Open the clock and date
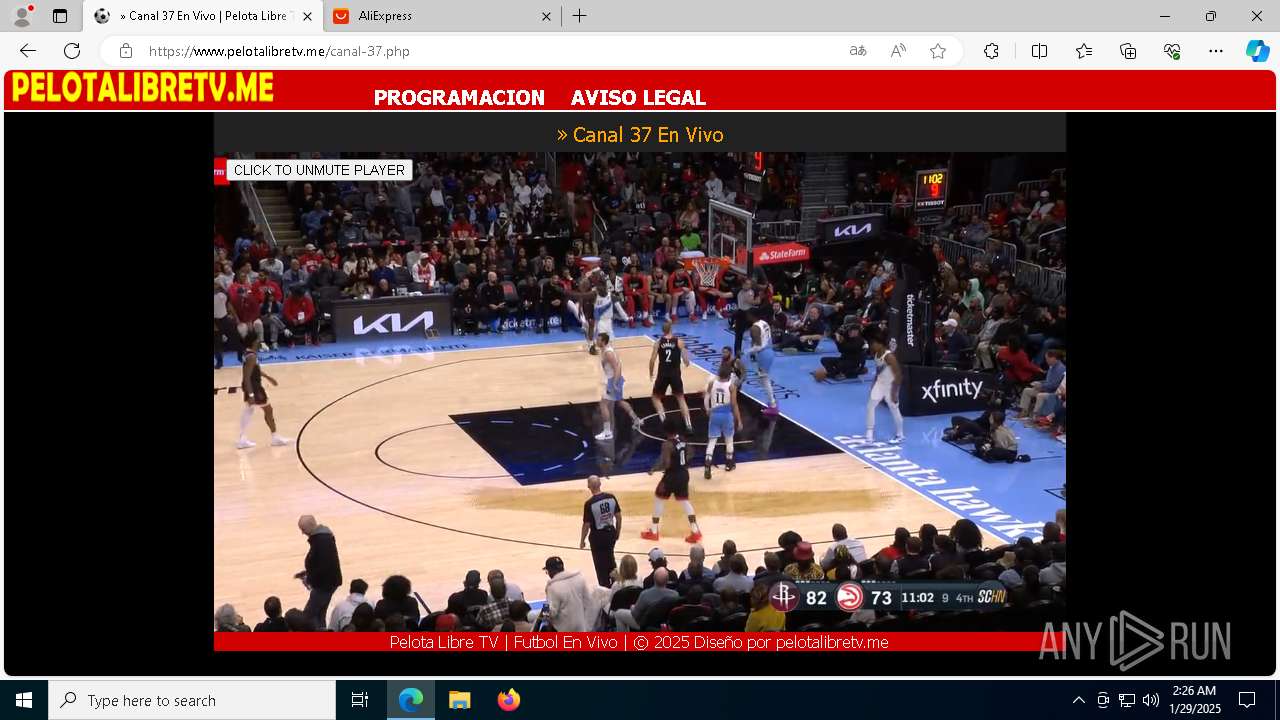This screenshot has width=1280, height=720. 1195,700
